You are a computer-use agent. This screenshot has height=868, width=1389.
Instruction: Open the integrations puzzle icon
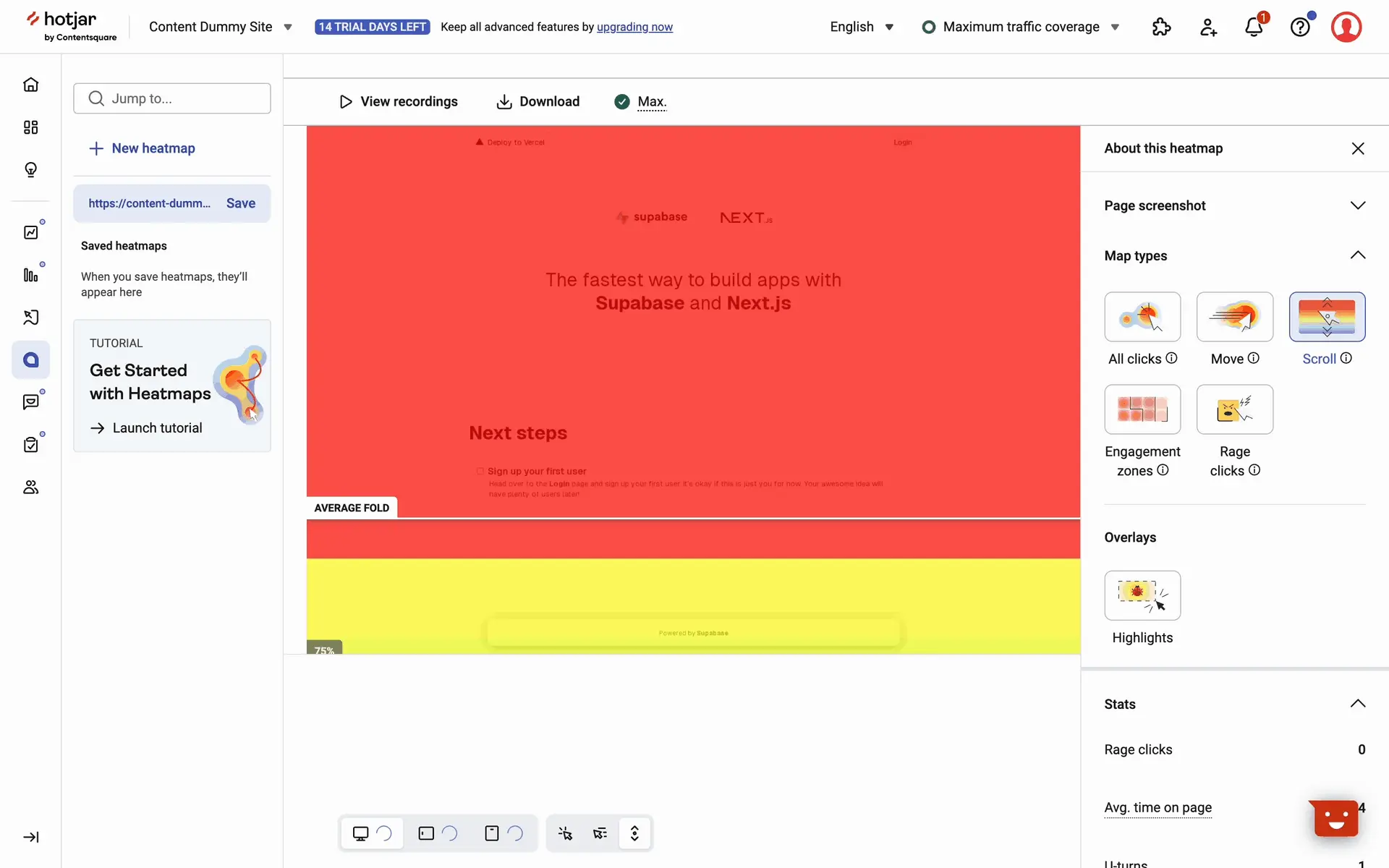tap(1161, 27)
